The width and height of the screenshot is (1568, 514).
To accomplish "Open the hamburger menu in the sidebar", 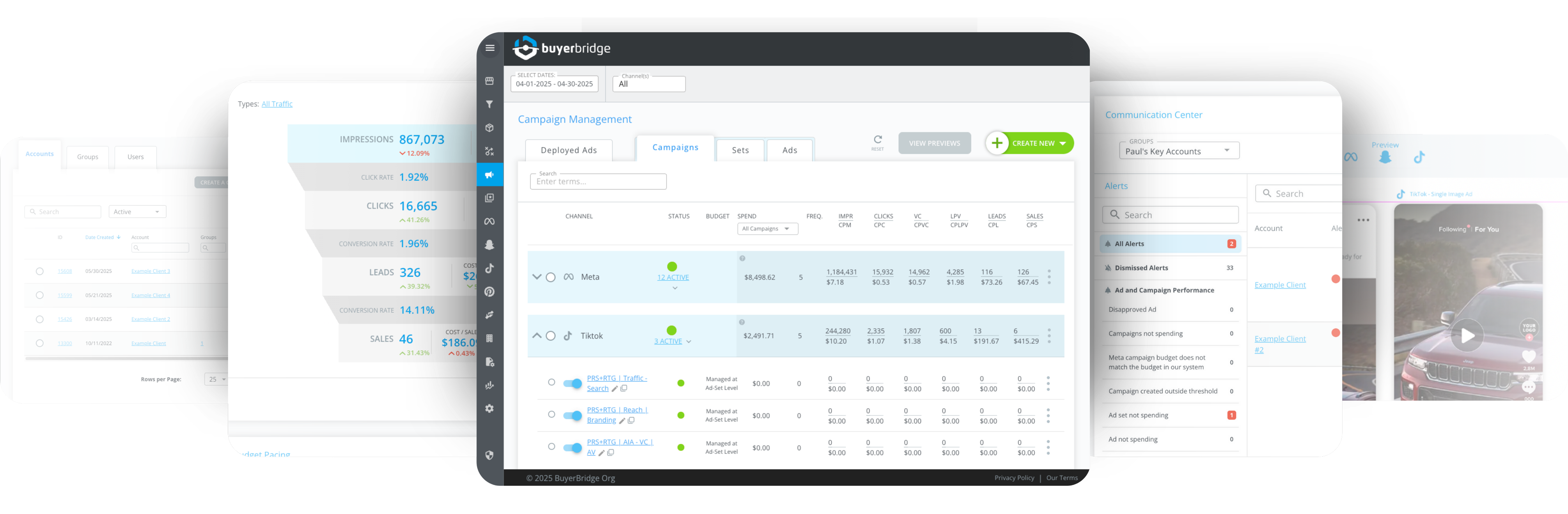I will [490, 48].
